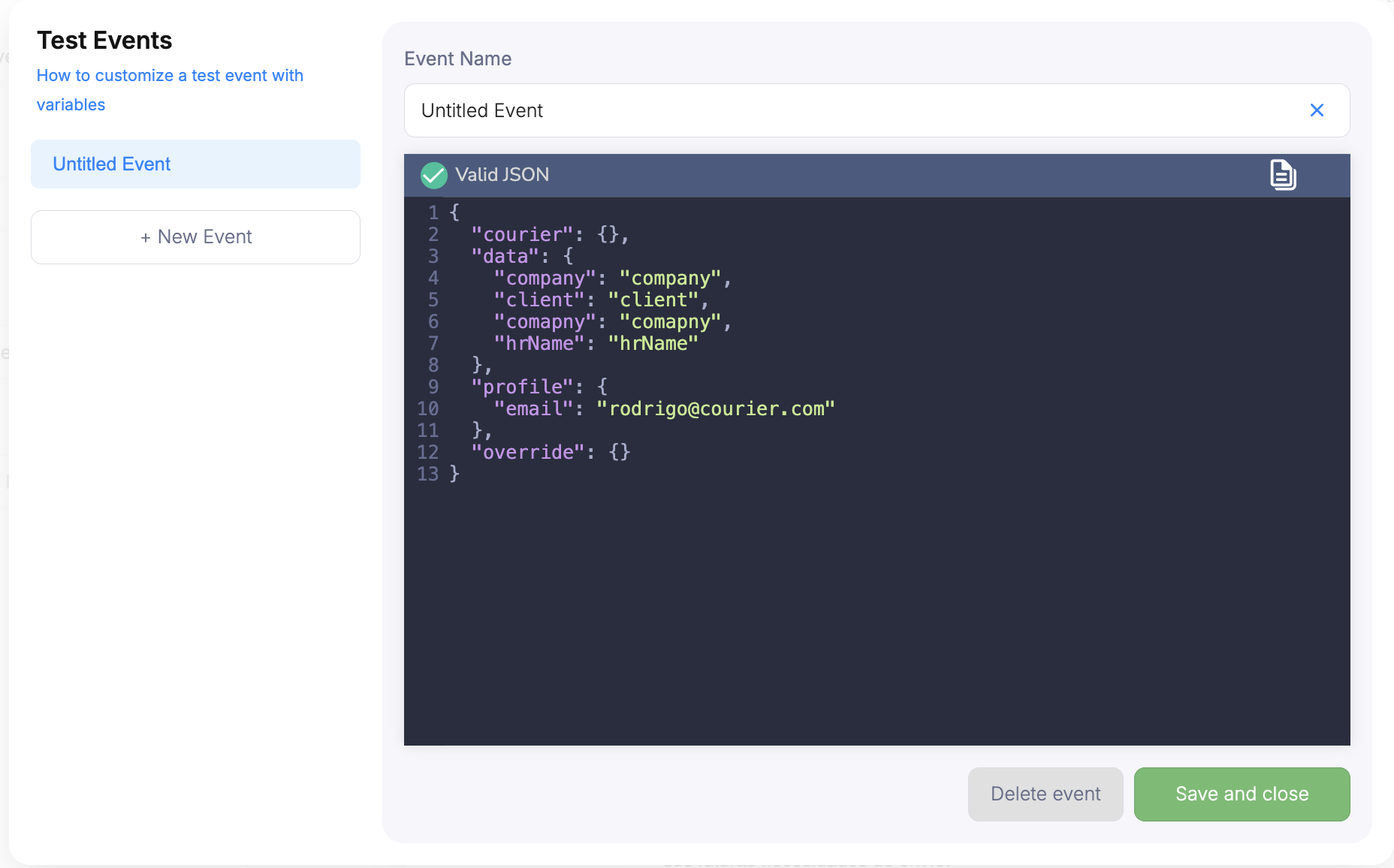Click the "client" key on line 5

tap(539, 300)
